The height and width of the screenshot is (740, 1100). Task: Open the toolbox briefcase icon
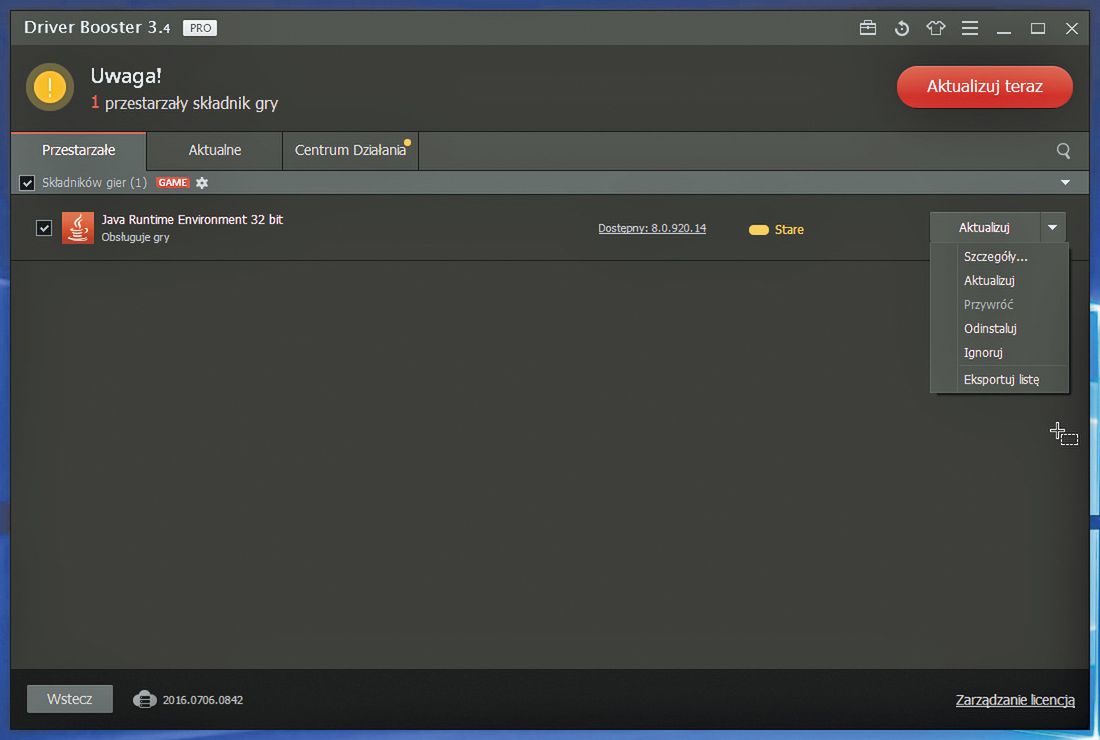(868, 28)
